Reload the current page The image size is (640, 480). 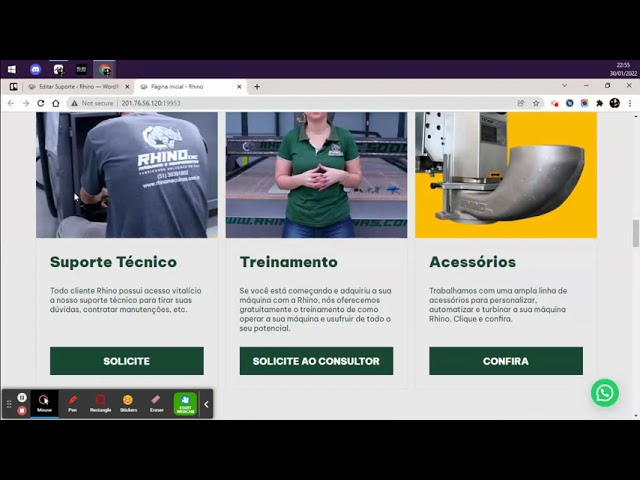[x=40, y=103]
